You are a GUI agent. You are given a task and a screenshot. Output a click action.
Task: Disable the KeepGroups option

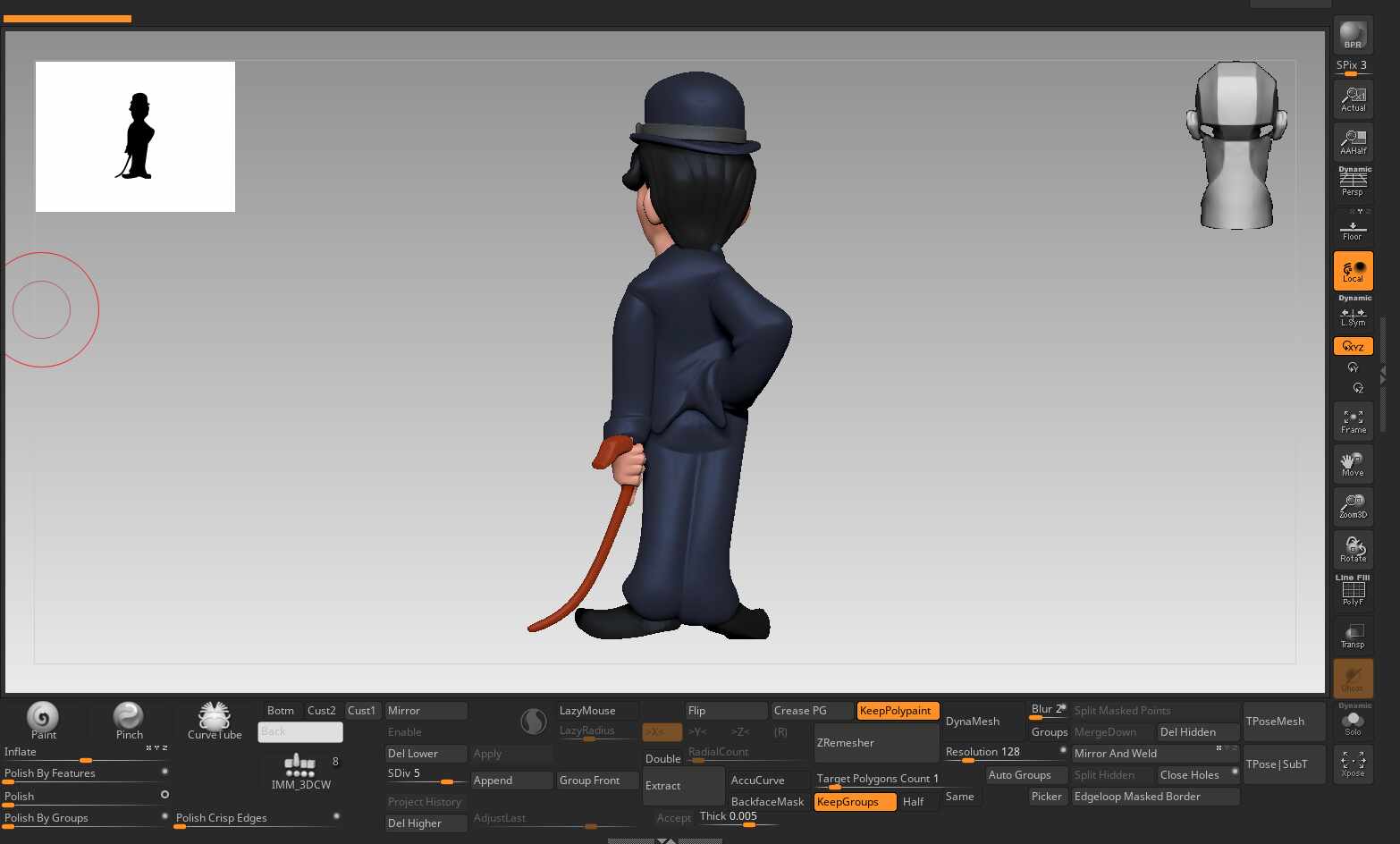pos(854,802)
